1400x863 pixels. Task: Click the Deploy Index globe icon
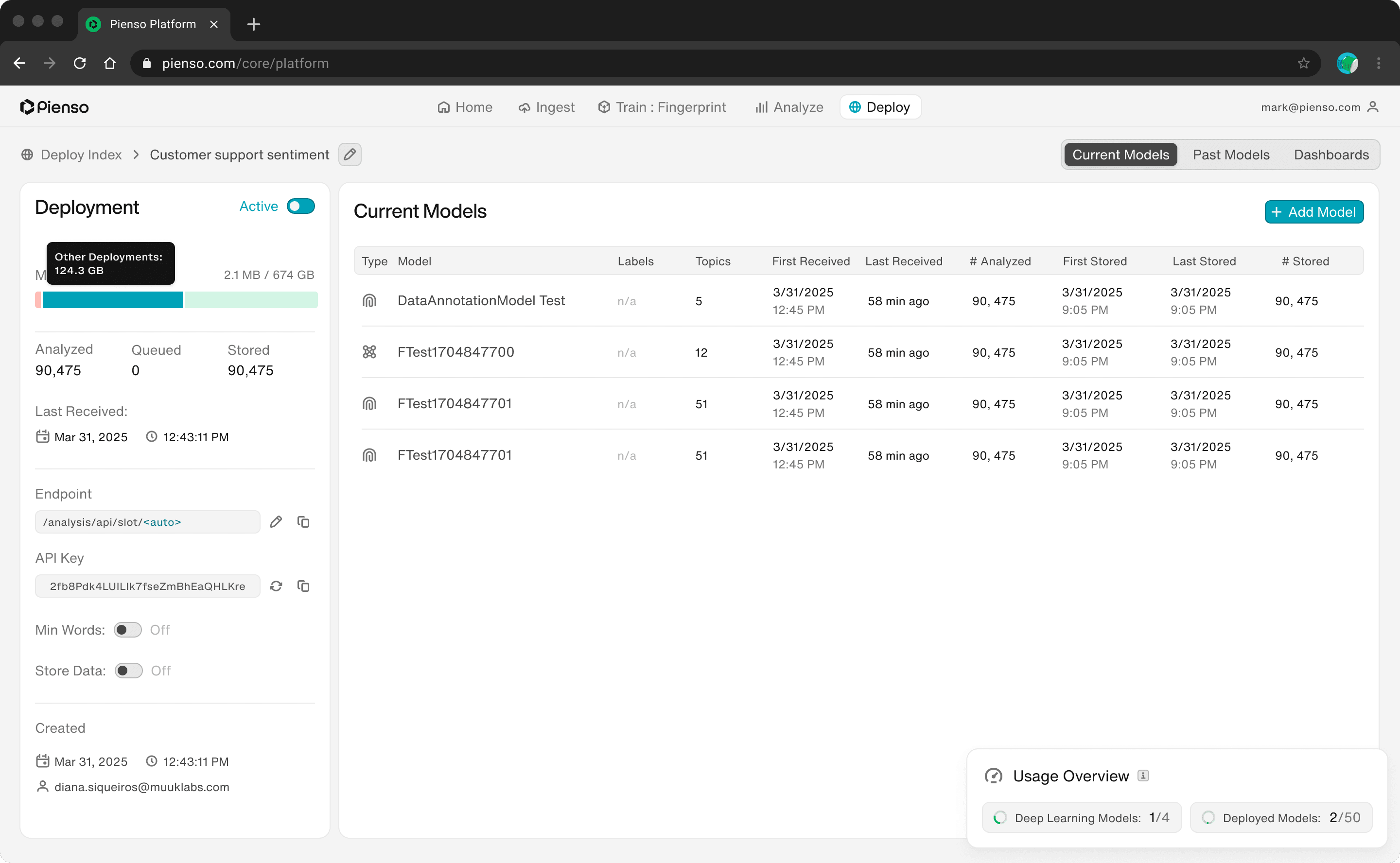[x=27, y=155]
